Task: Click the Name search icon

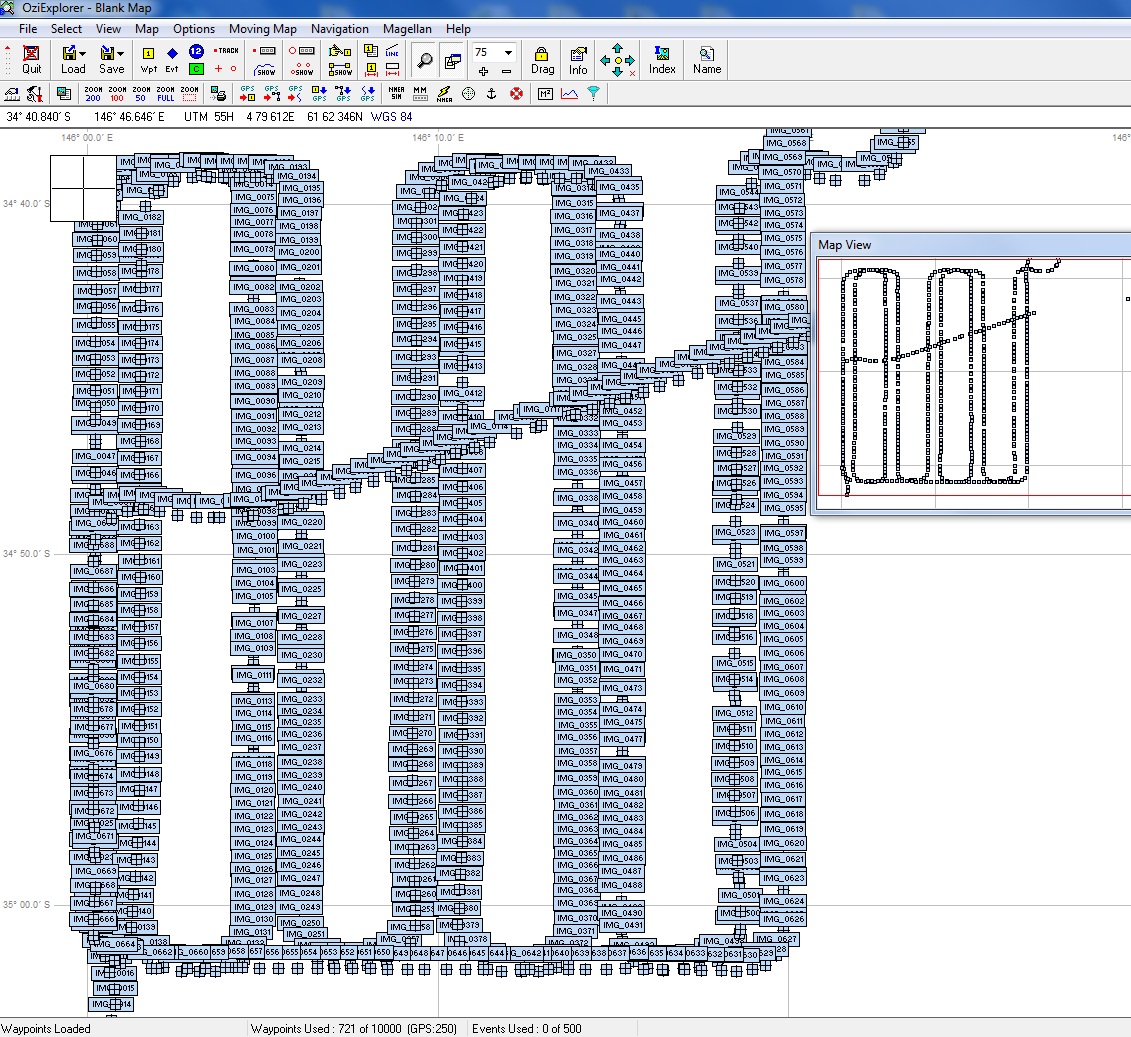Action: pos(707,60)
